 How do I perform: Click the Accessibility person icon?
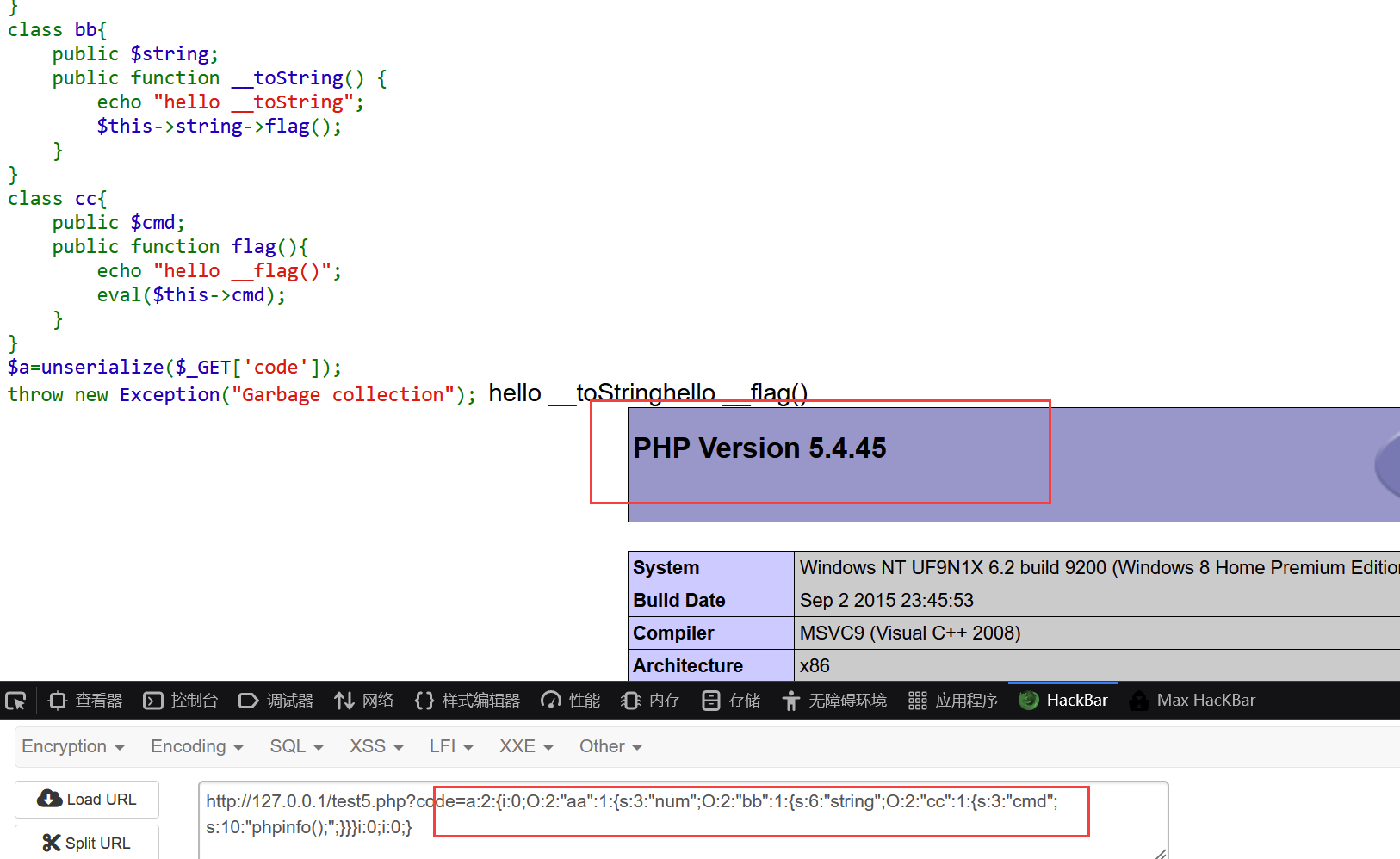click(x=791, y=701)
